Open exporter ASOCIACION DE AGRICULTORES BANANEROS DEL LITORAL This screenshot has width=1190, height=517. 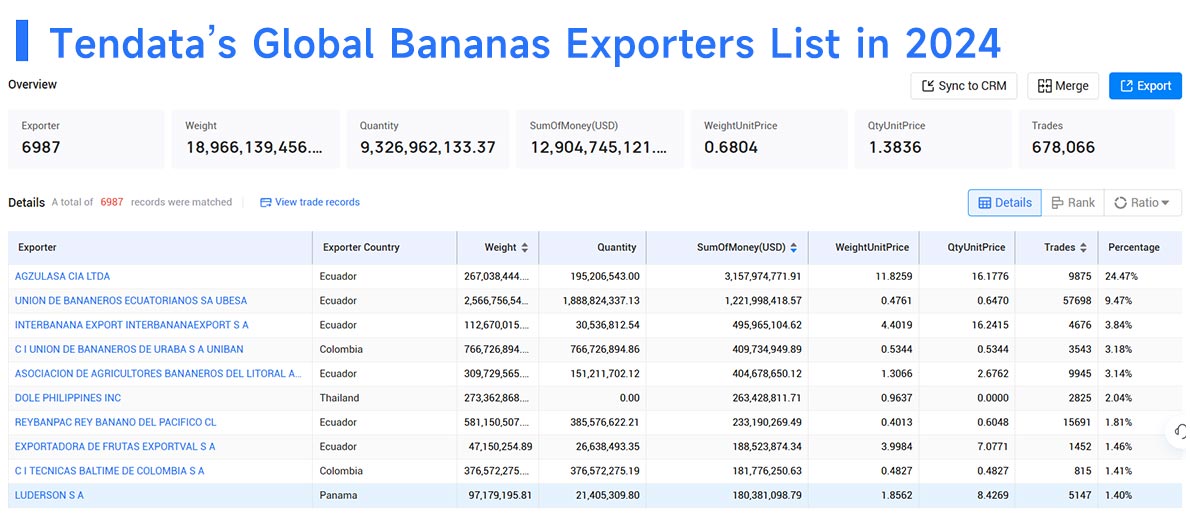158,374
